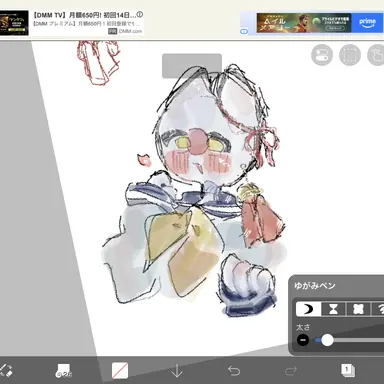
Task: Tap the 太さ thickness label
Action: pos(303,327)
